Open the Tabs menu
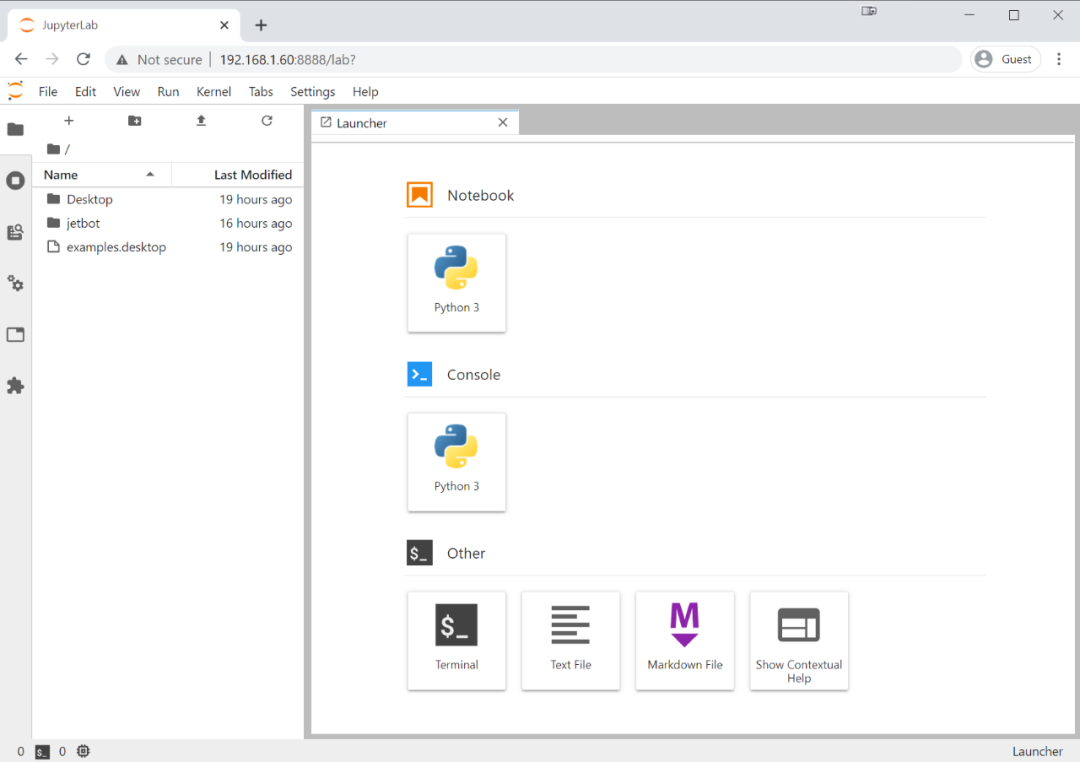 click(x=260, y=92)
